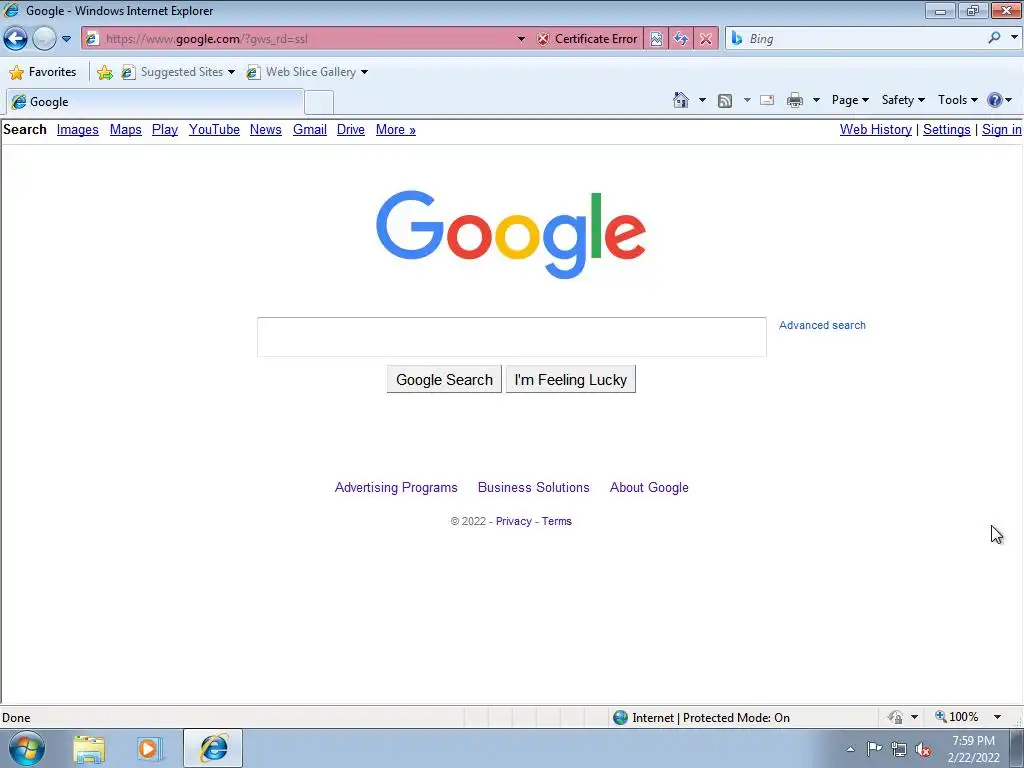This screenshot has height=768, width=1024.
Task: Click Advanced search link
Action: coord(822,325)
